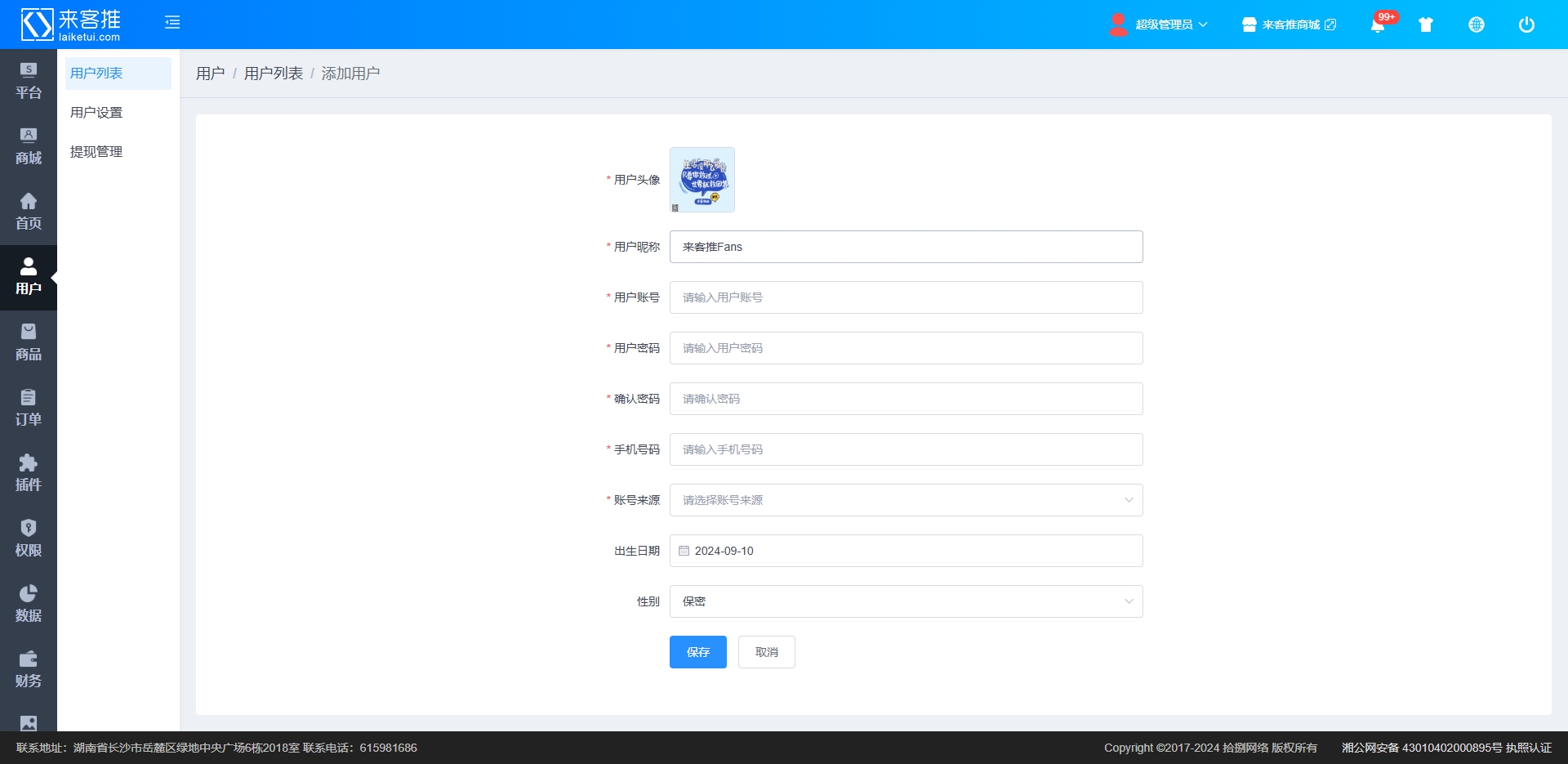Viewport: 1568px width, 764px height.
Task: Focus the 手机号码 input field
Action: (906, 449)
